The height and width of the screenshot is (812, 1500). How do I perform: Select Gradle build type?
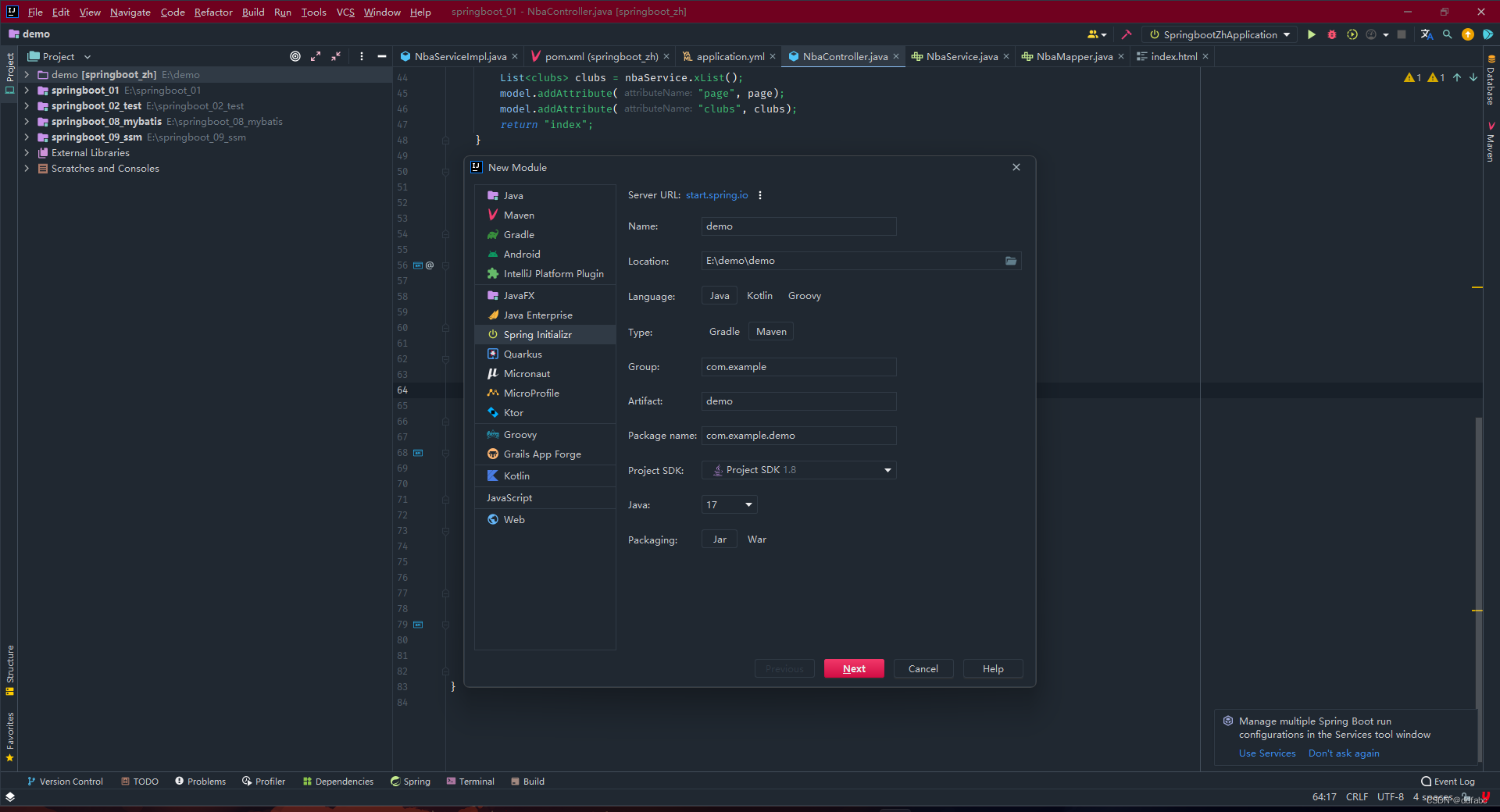tap(724, 332)
